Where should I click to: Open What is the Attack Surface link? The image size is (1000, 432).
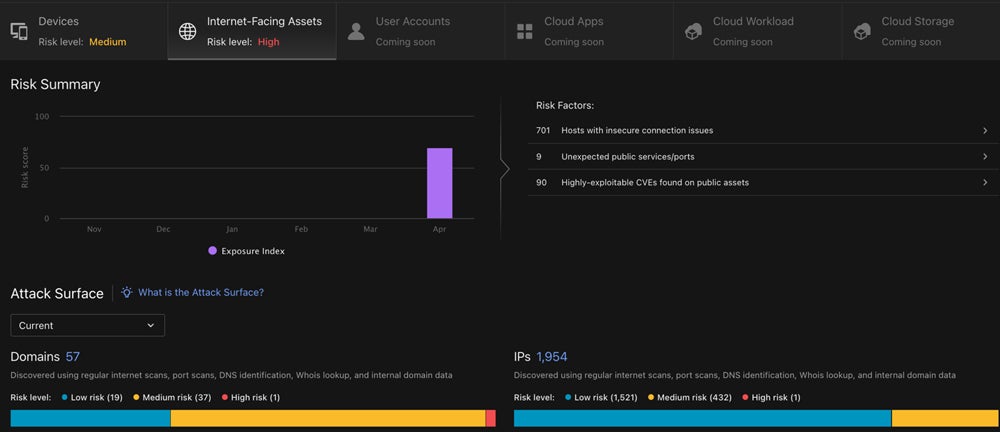(200, 293)
